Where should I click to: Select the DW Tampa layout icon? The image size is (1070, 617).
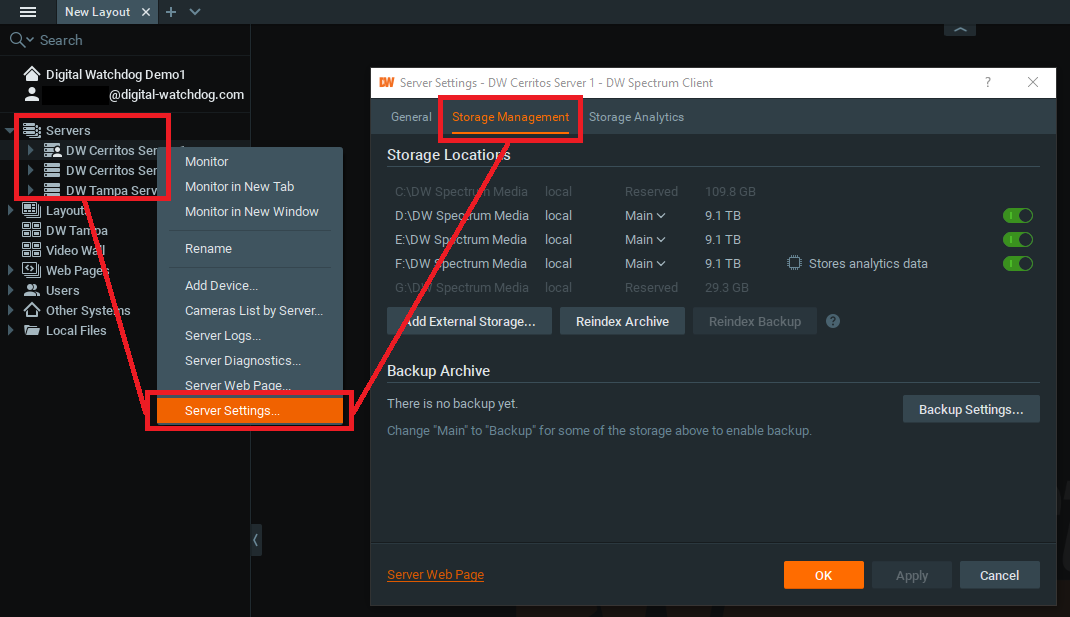tap(31, 230)
